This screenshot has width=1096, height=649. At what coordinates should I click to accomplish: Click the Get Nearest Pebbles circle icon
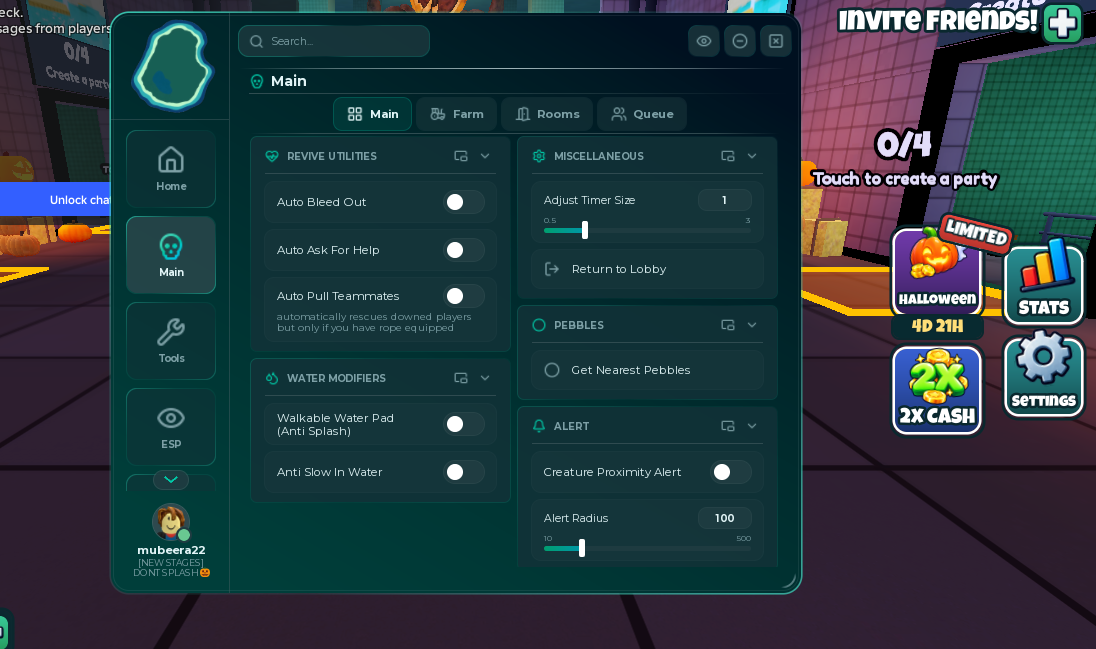tap(552, 370)
